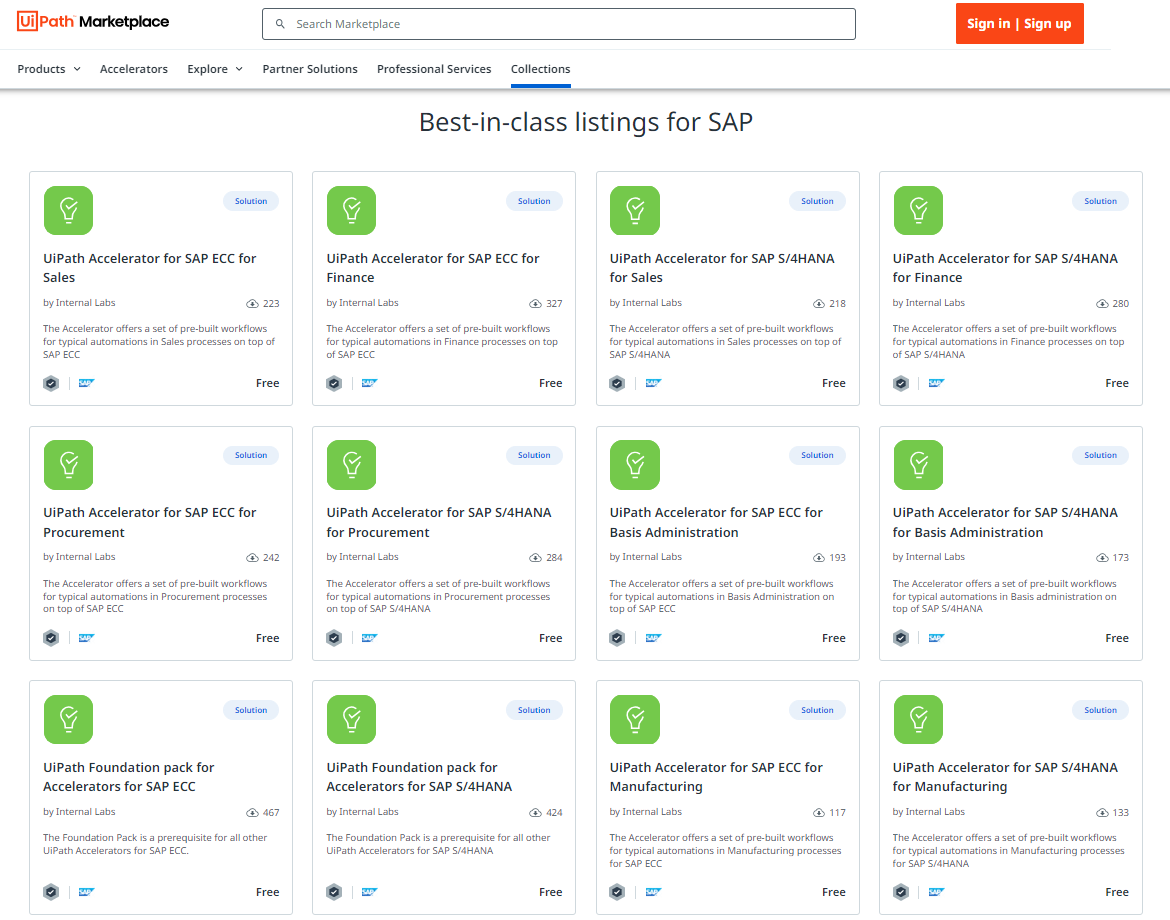Click lightbulb icon on ECC Procurement card
The image size is (1170, 920).
point(68,465)
